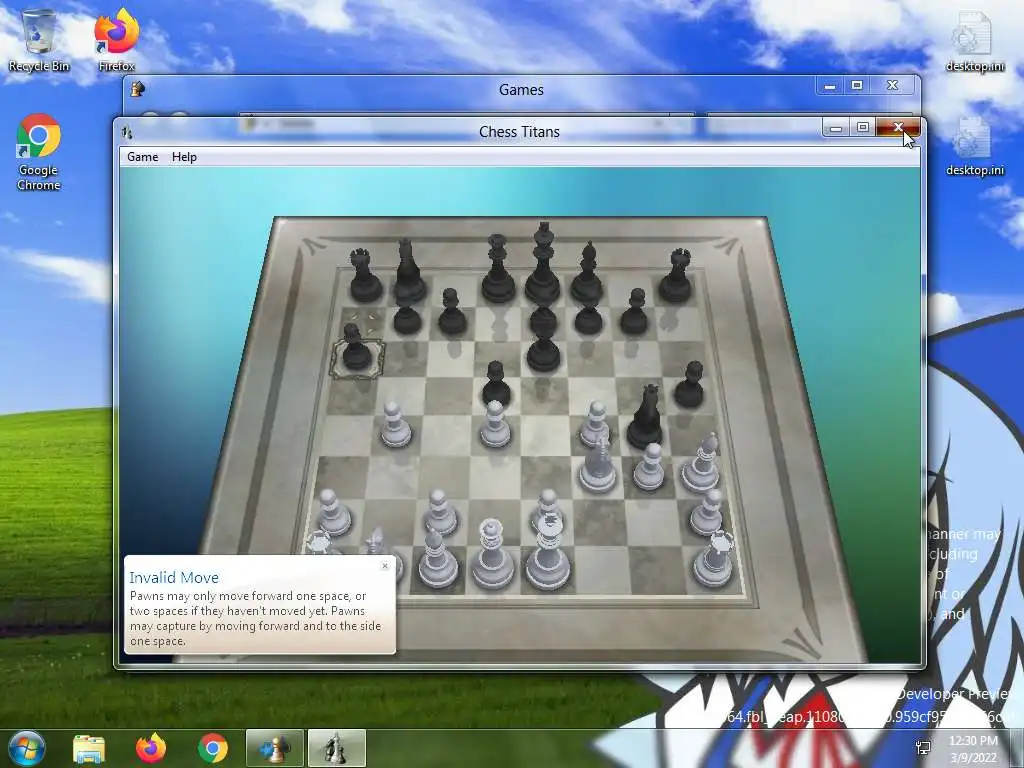Select the white pawn on d4
Viewport: 1024px width, 768px height.
click(494, 426)
